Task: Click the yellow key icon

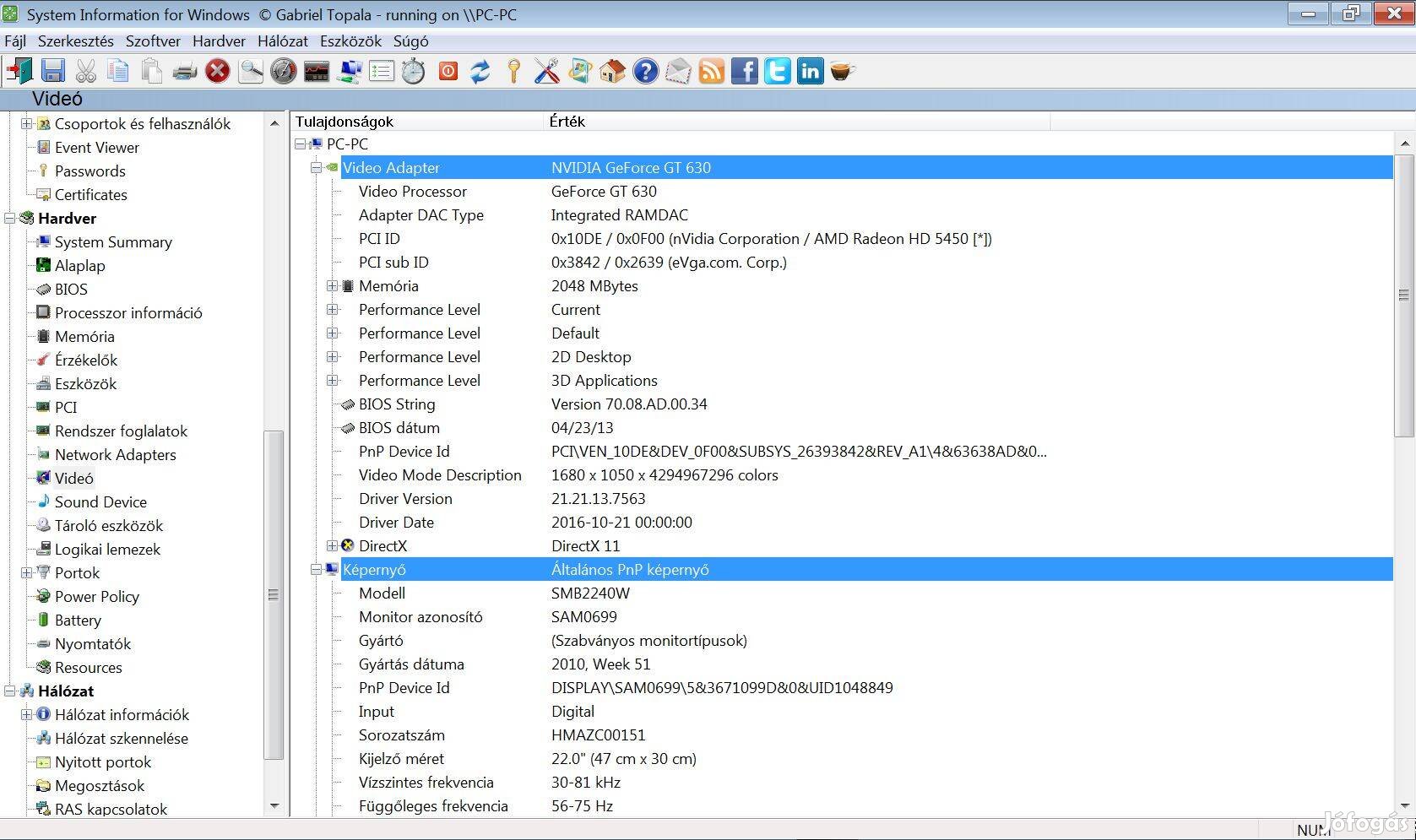Action: click(513, 71)
